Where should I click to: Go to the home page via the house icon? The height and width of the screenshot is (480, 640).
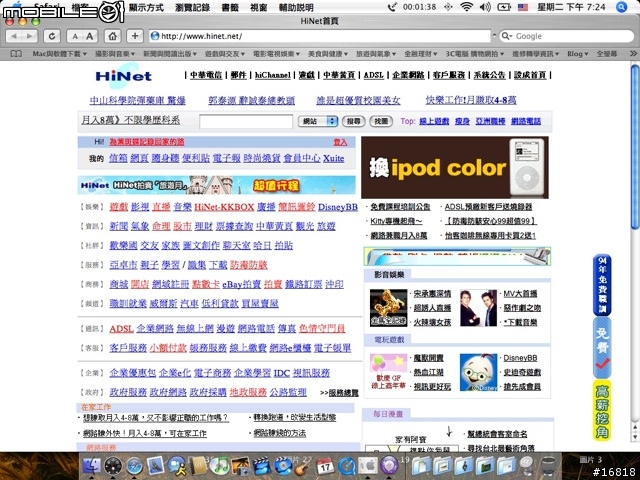pyautogui.click(x=112, y=36)
